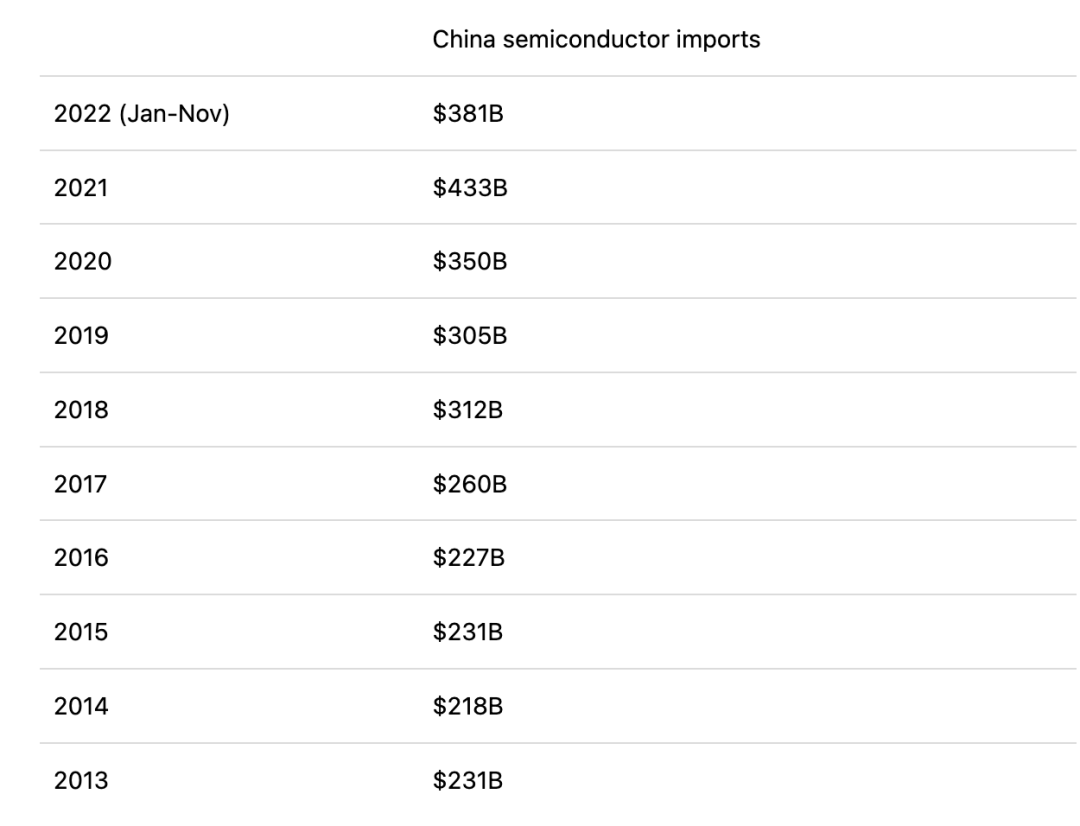The height and width of the screenshot is (826, 1080).
Task: Click the $350B import value
Action: 470,262
